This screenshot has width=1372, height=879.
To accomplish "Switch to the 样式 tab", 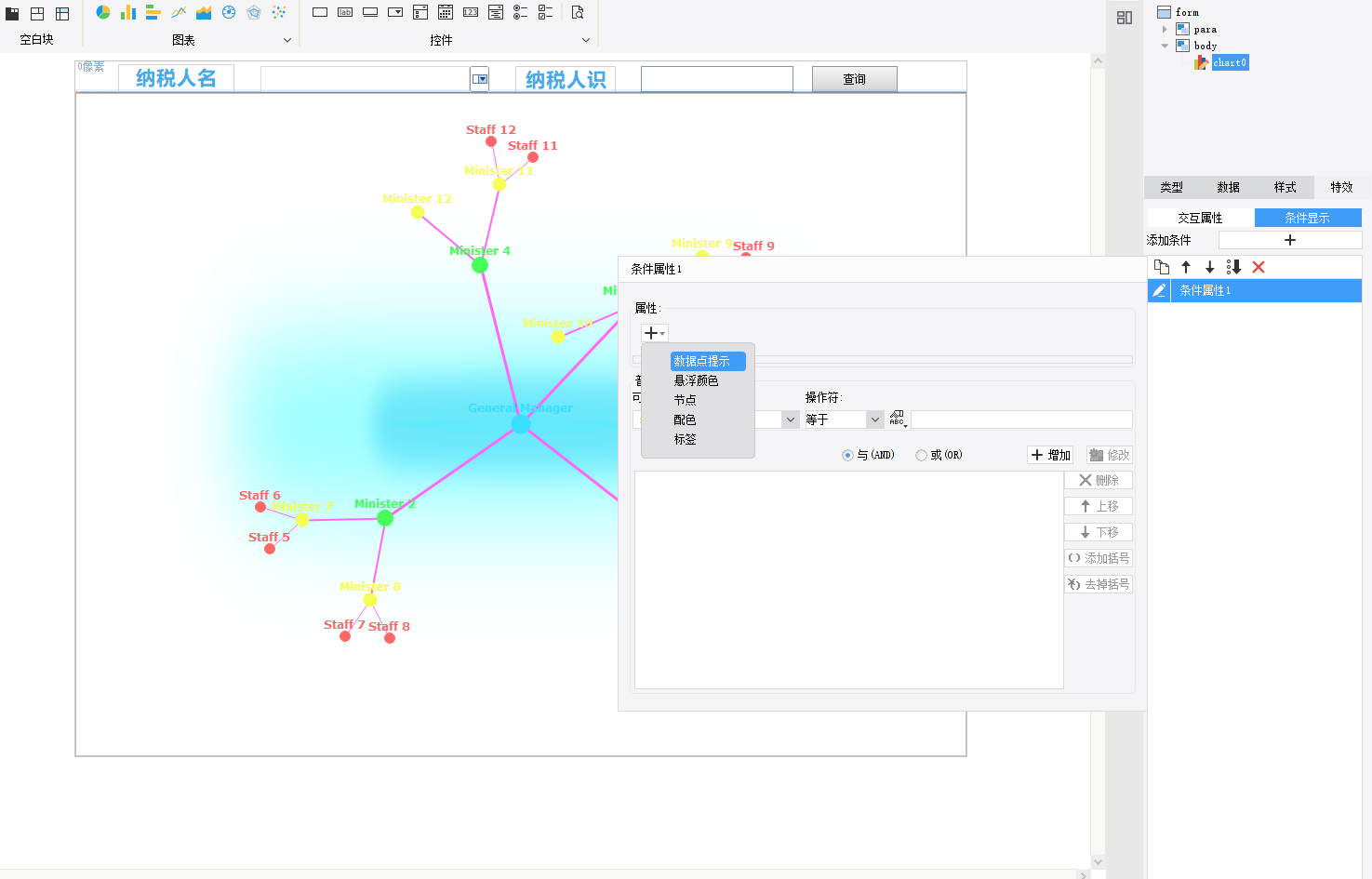I will pyautogui.click(x=1285, y=187).
